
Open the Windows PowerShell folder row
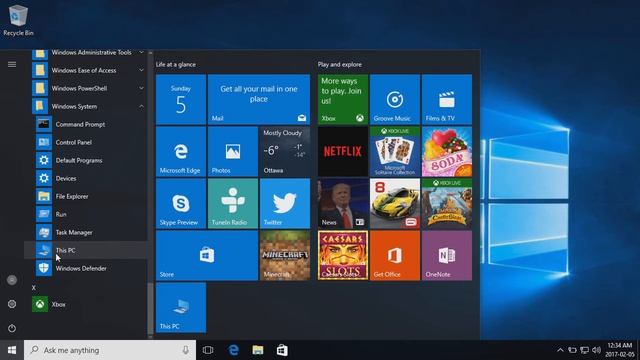(86, 88)
